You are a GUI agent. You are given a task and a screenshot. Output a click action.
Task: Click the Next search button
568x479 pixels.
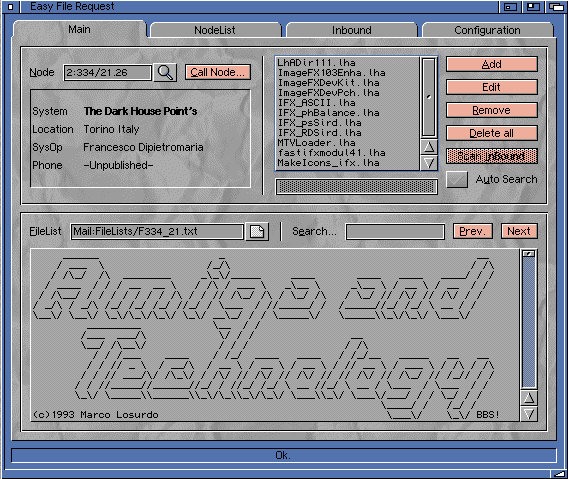(519, 231)
